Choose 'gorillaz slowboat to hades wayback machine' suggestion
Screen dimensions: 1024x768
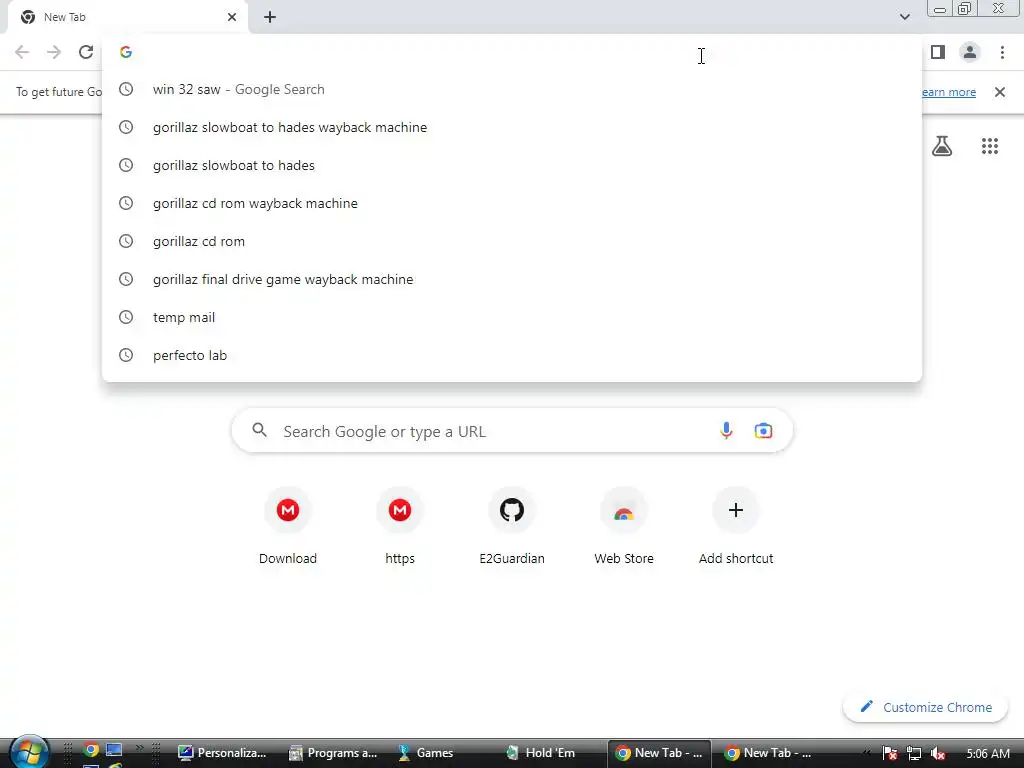[x=512, y=127]
